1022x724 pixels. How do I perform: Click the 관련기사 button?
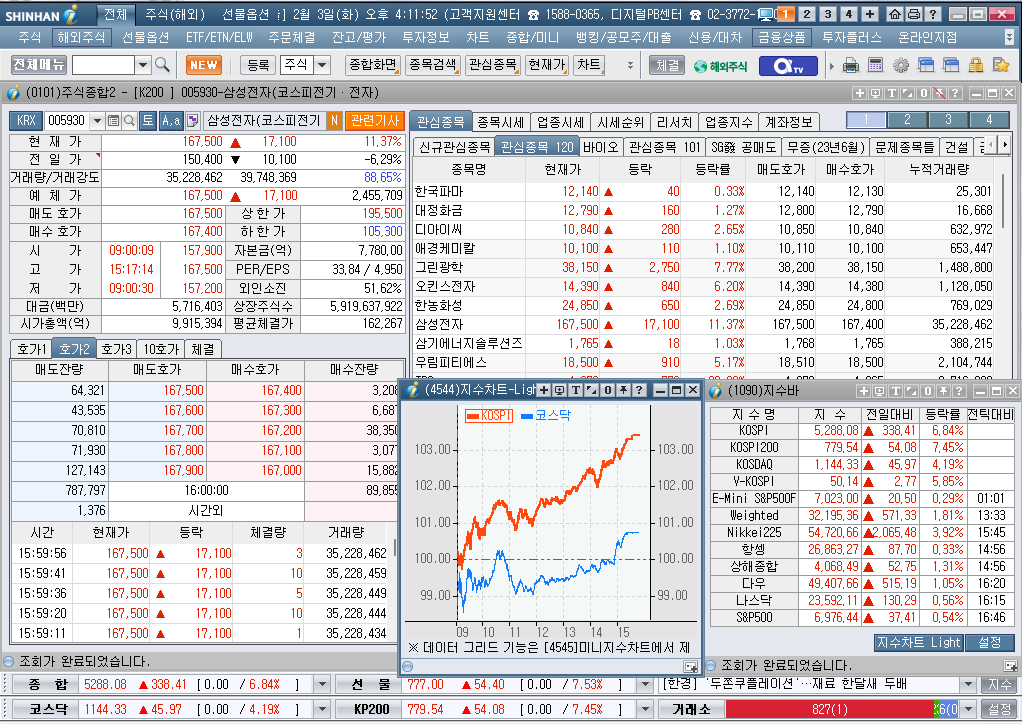tap(375, 121)
